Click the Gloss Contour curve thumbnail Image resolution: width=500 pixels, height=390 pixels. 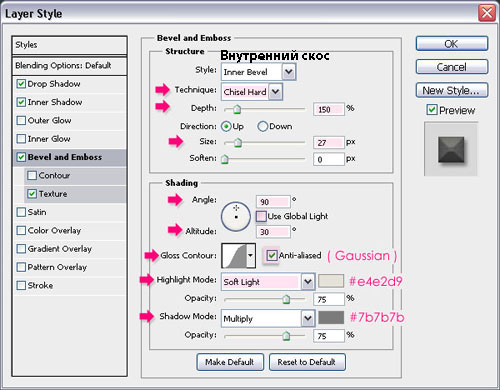[234, 256]
